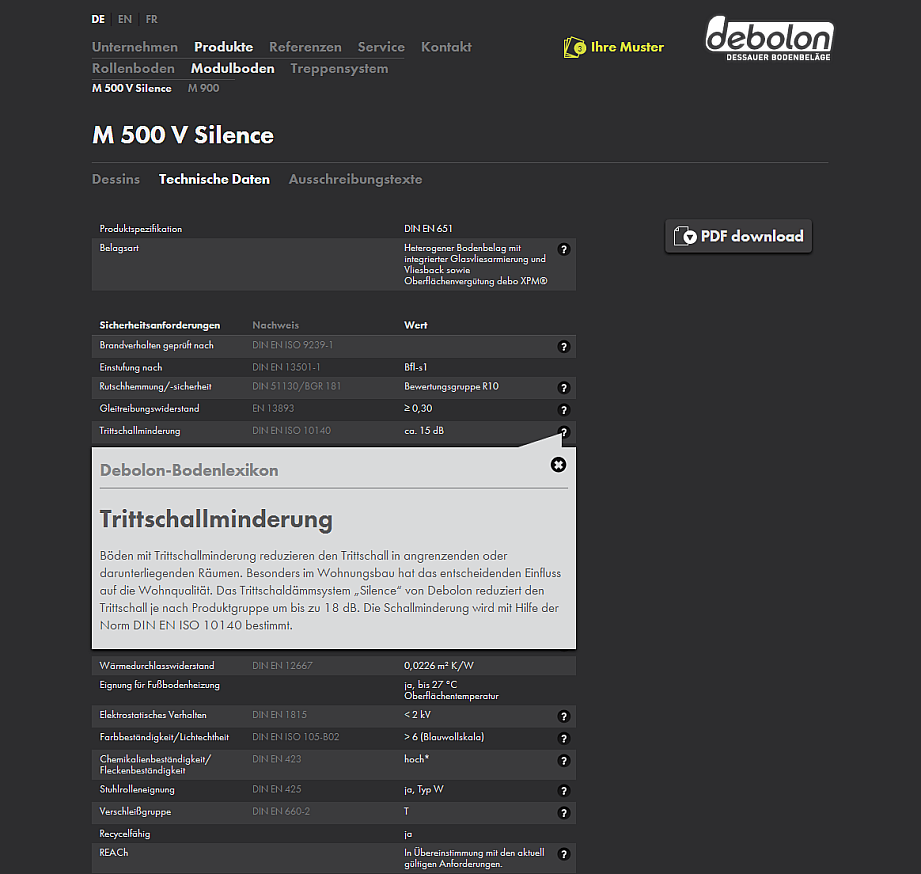Go to Treppensystem submenu

pyautogui.click(x=339, y=69)
